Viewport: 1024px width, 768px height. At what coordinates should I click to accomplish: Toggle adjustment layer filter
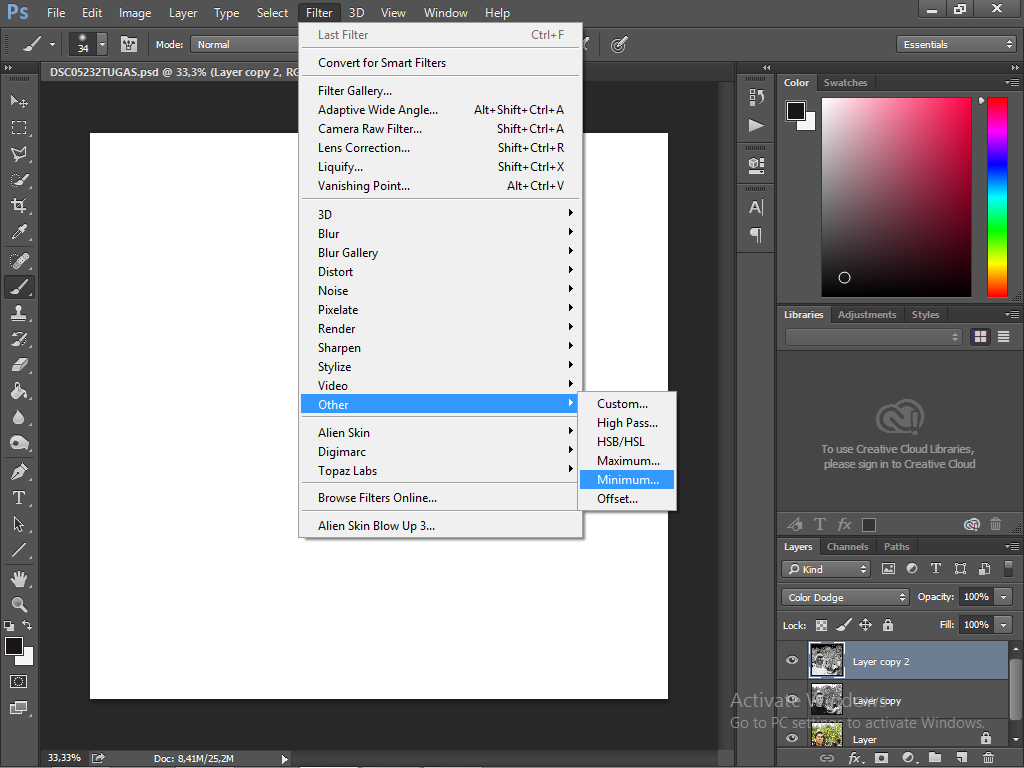pos(912,569)
